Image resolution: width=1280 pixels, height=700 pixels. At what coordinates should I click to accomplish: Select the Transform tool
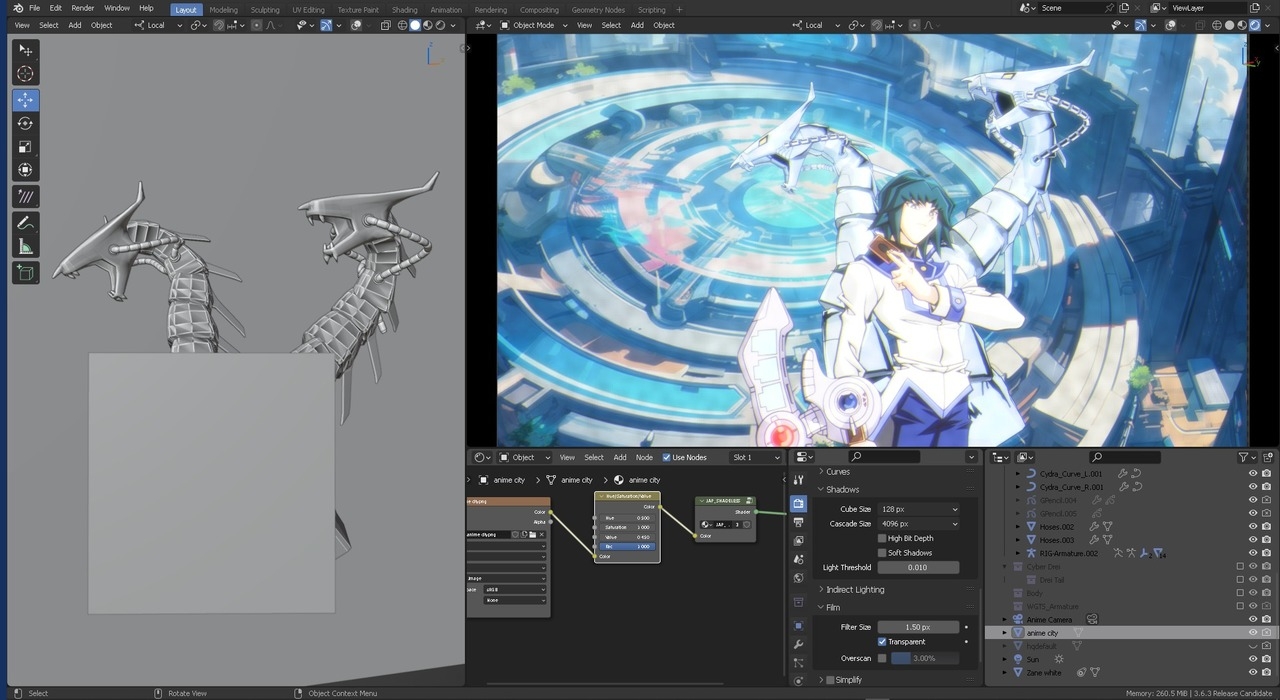pos(26,170)
